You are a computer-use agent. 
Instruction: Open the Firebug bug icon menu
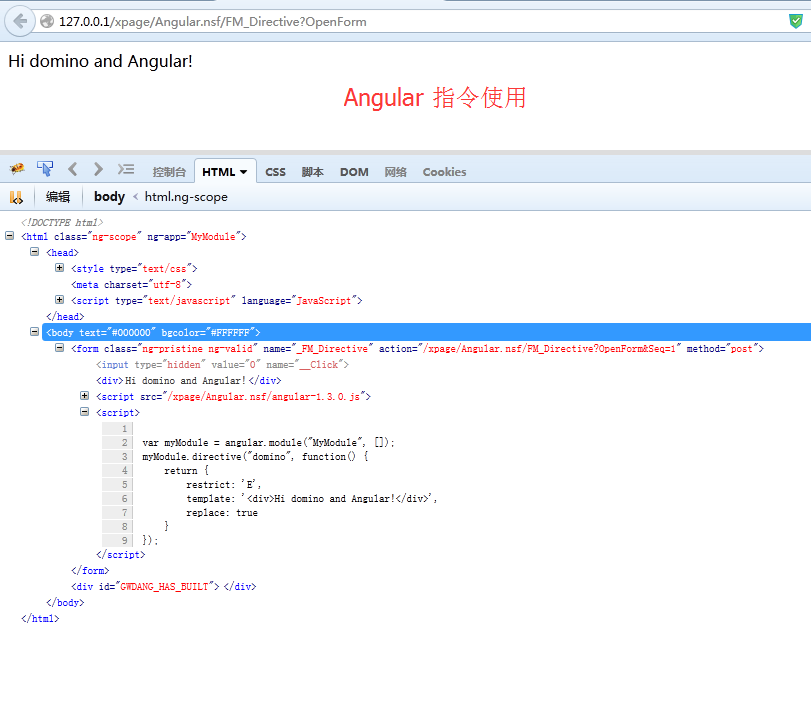coord(17,169)
